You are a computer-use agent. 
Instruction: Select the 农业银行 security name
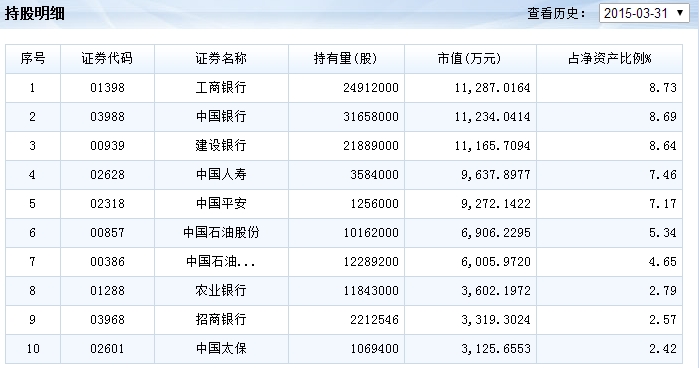(221, 290)
